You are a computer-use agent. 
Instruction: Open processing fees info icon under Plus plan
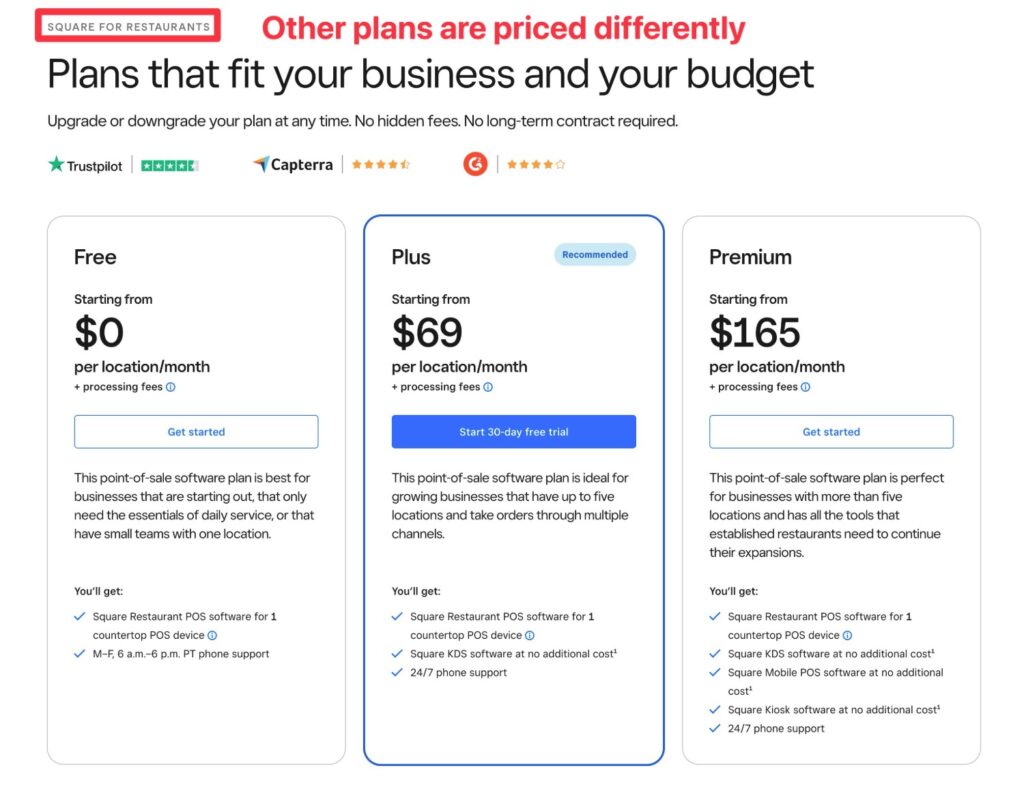coord(488,387)
